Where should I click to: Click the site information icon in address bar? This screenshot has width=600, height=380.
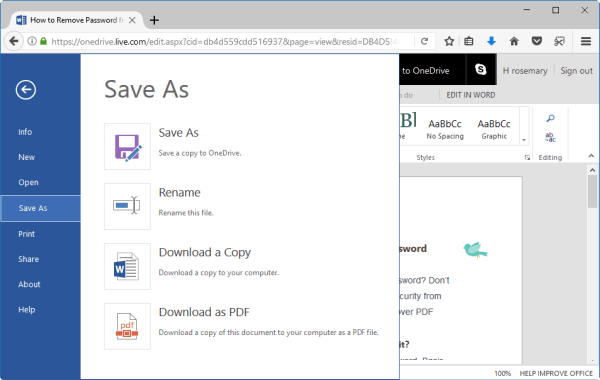pos(32,41)
